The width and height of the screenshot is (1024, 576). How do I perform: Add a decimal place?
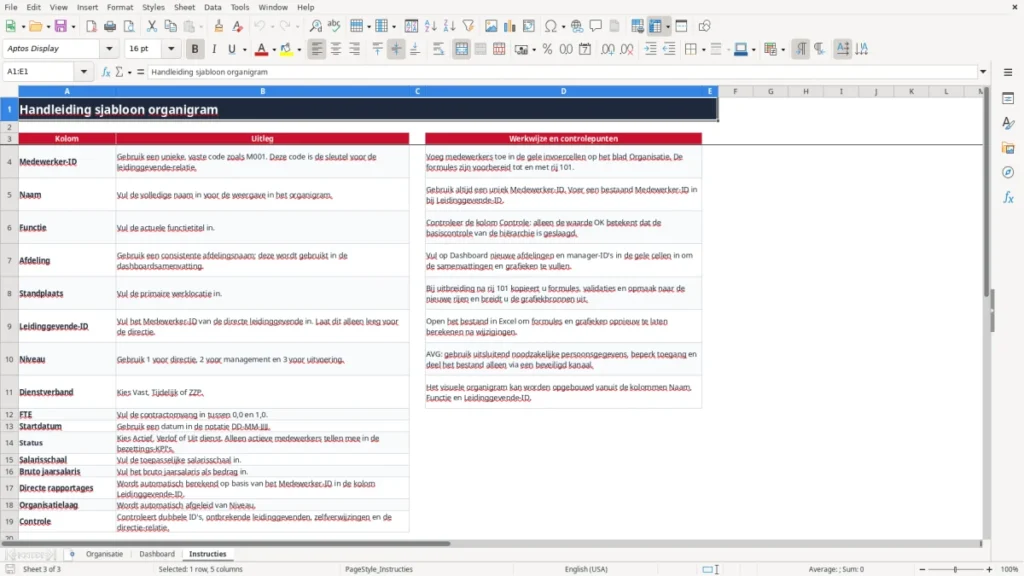[x=607, y=49]
